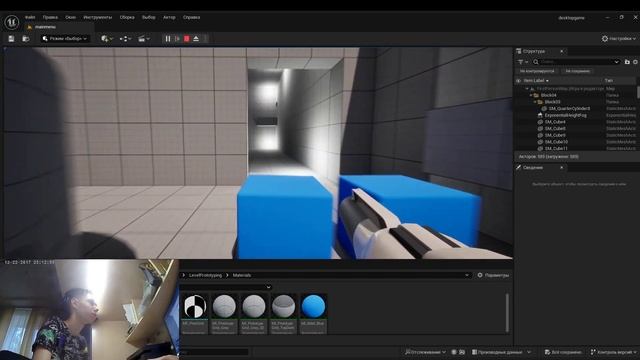640x360 pixels.
Task: Open the Файл menu
Action: click(x=30, y=18)
